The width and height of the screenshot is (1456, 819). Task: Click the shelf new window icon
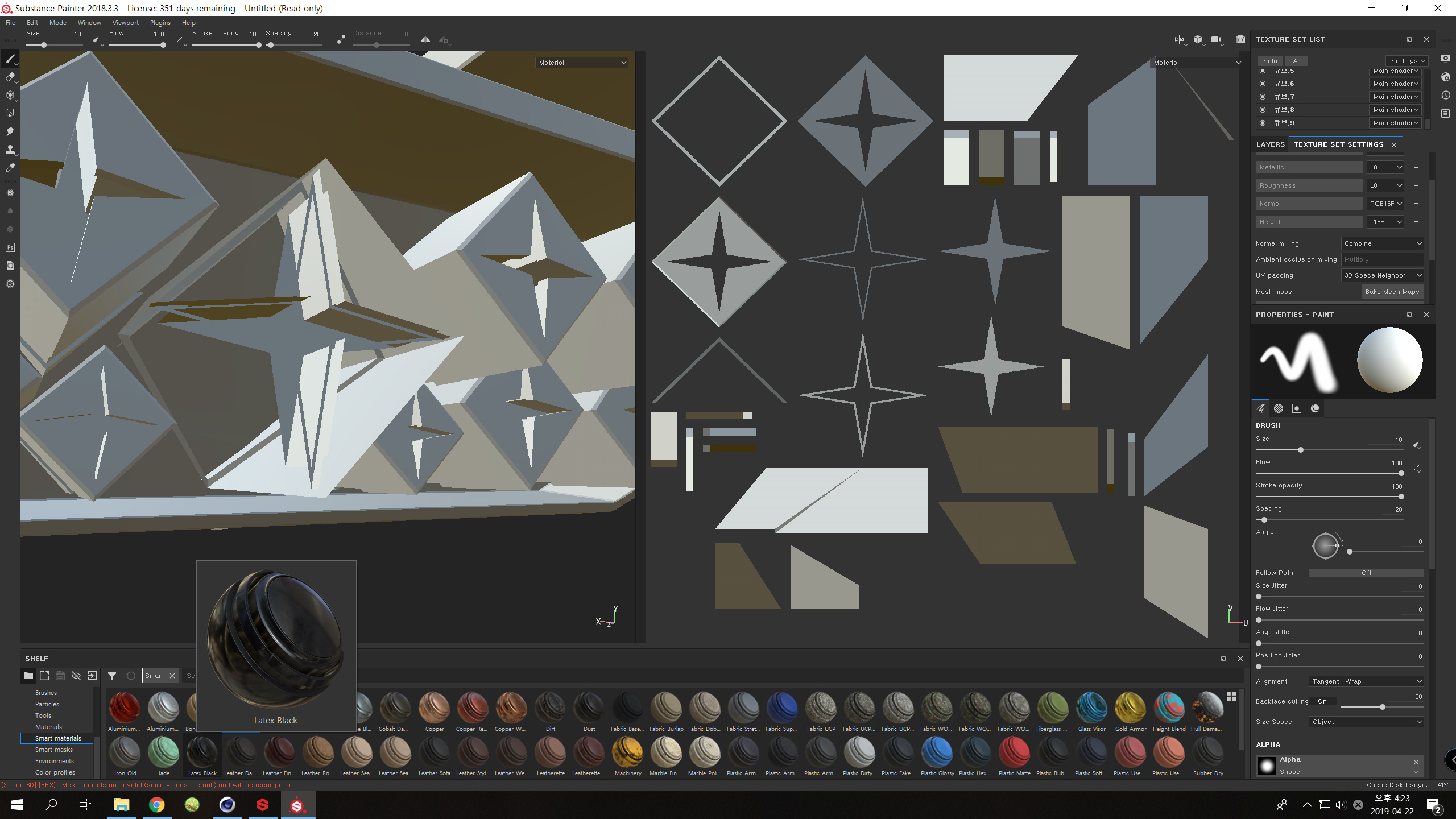pos(44,676)
